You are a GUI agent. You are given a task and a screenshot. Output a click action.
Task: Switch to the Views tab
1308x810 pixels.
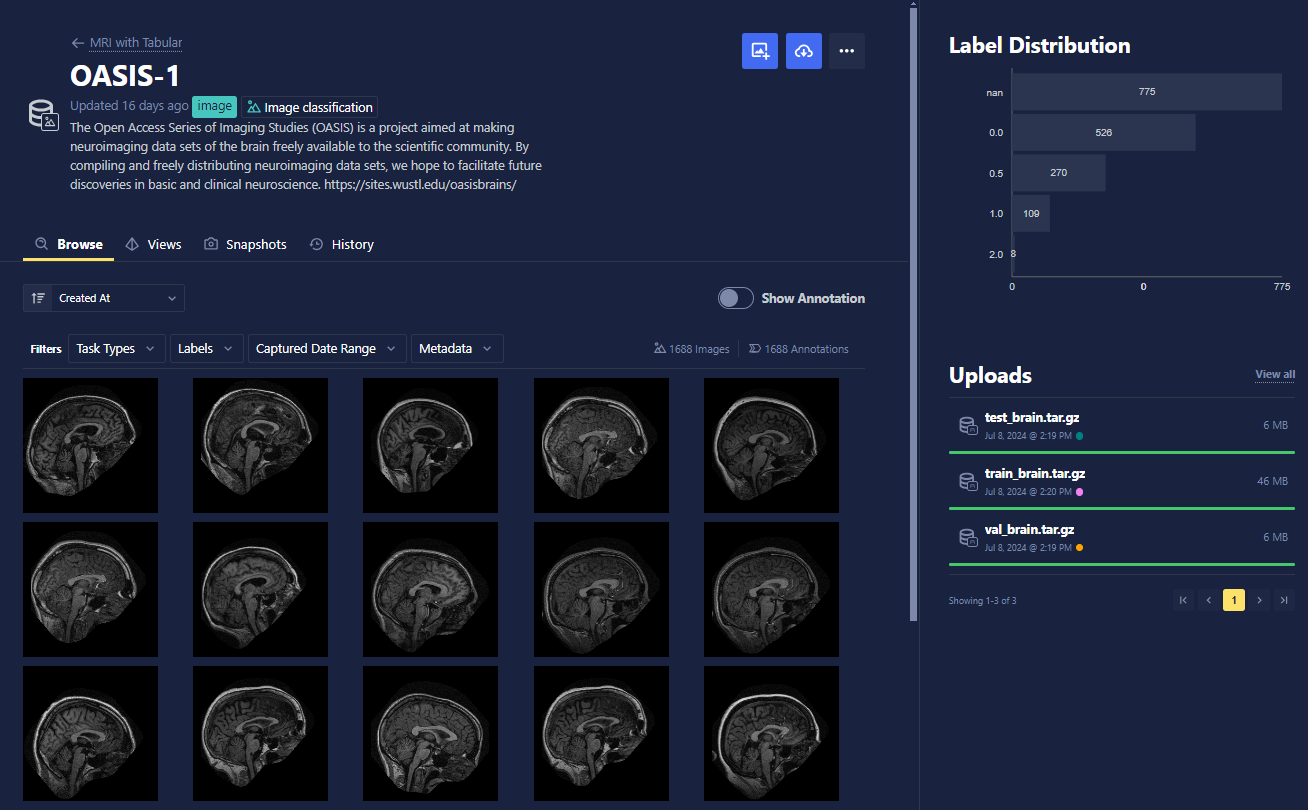coord(154,244)
